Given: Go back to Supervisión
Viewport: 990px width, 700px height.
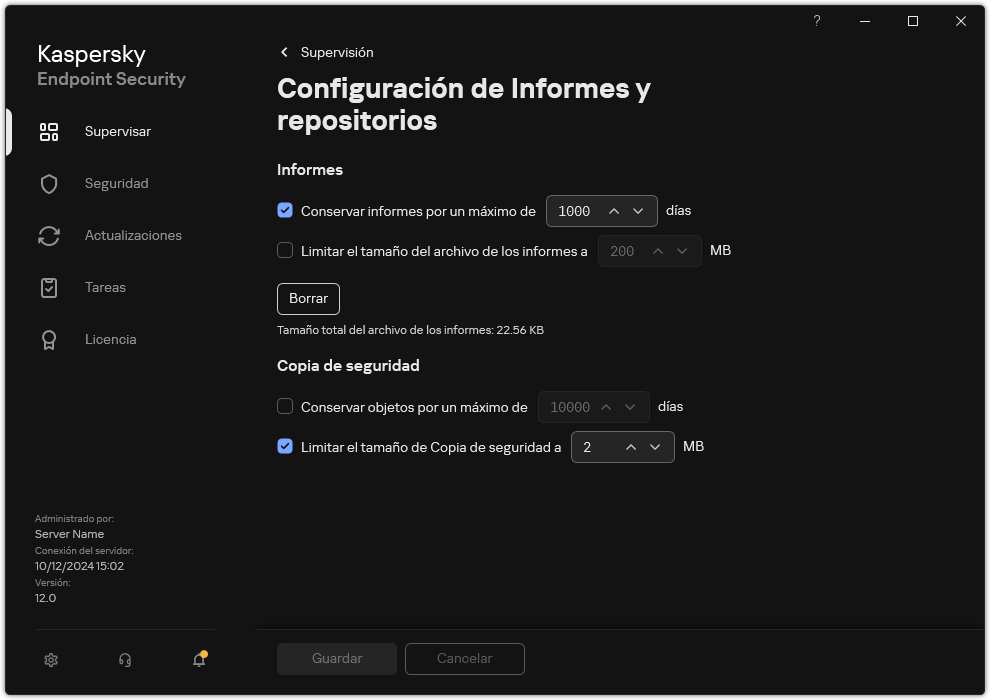Looking at the screenshot, I should pyautogui.click(x=328, y=52).
